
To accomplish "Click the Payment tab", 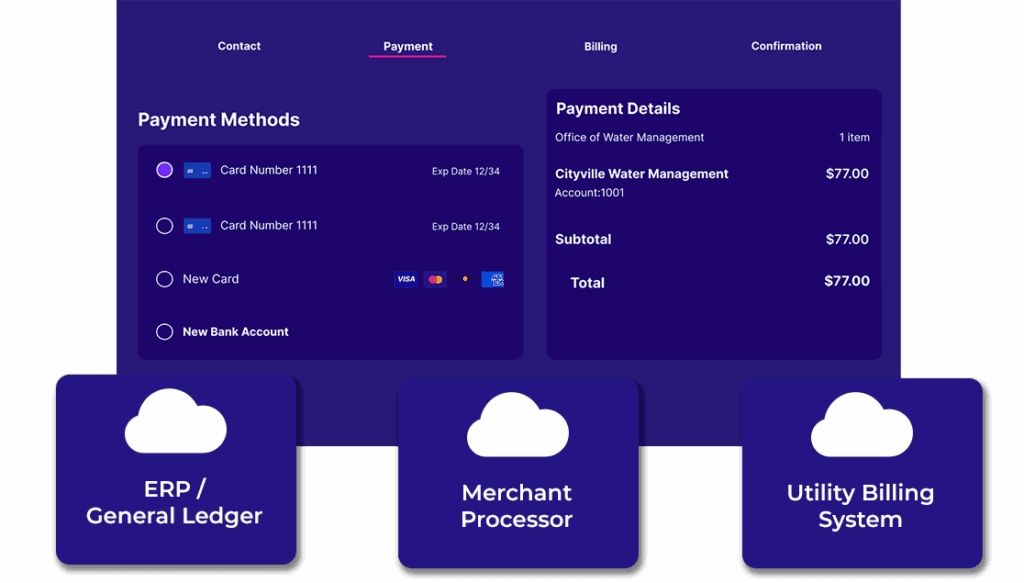I will coord(408,47).
